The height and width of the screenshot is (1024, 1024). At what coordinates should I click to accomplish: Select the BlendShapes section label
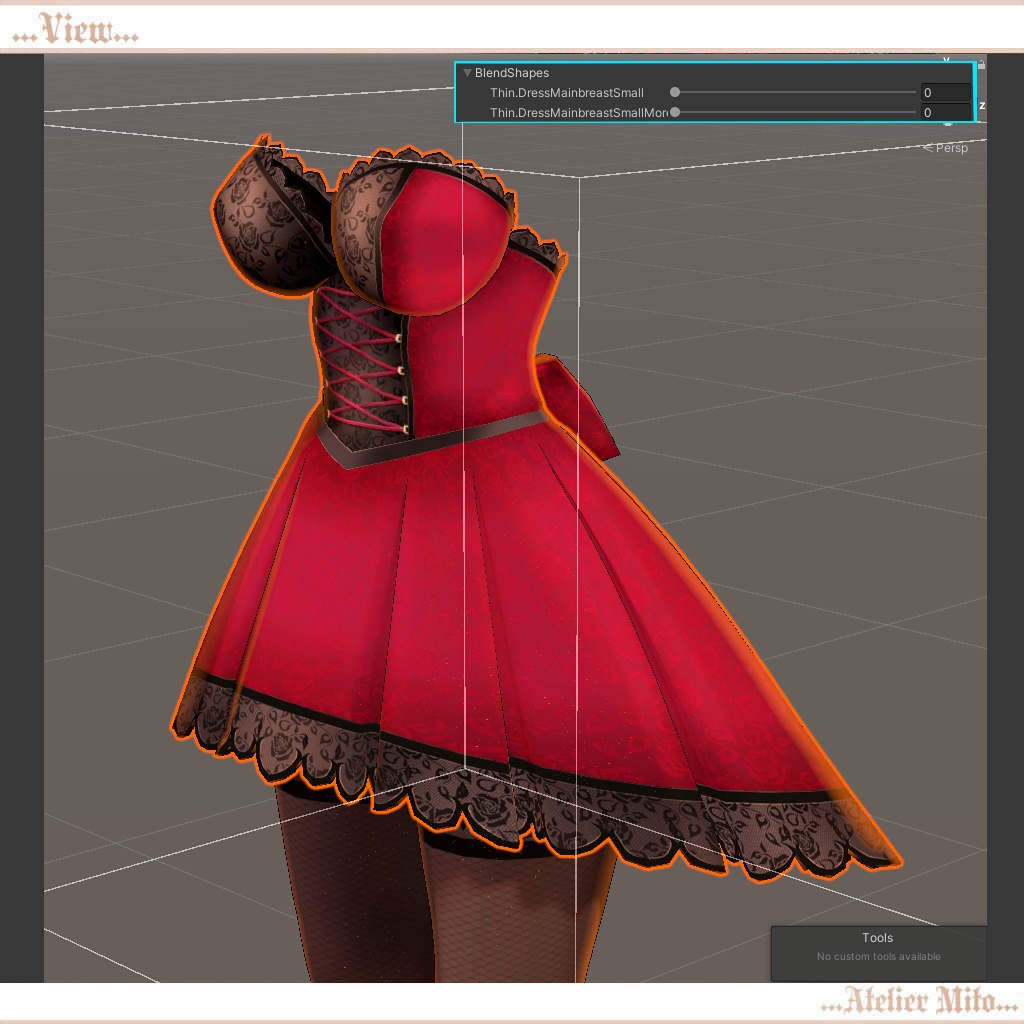[511, 72]
